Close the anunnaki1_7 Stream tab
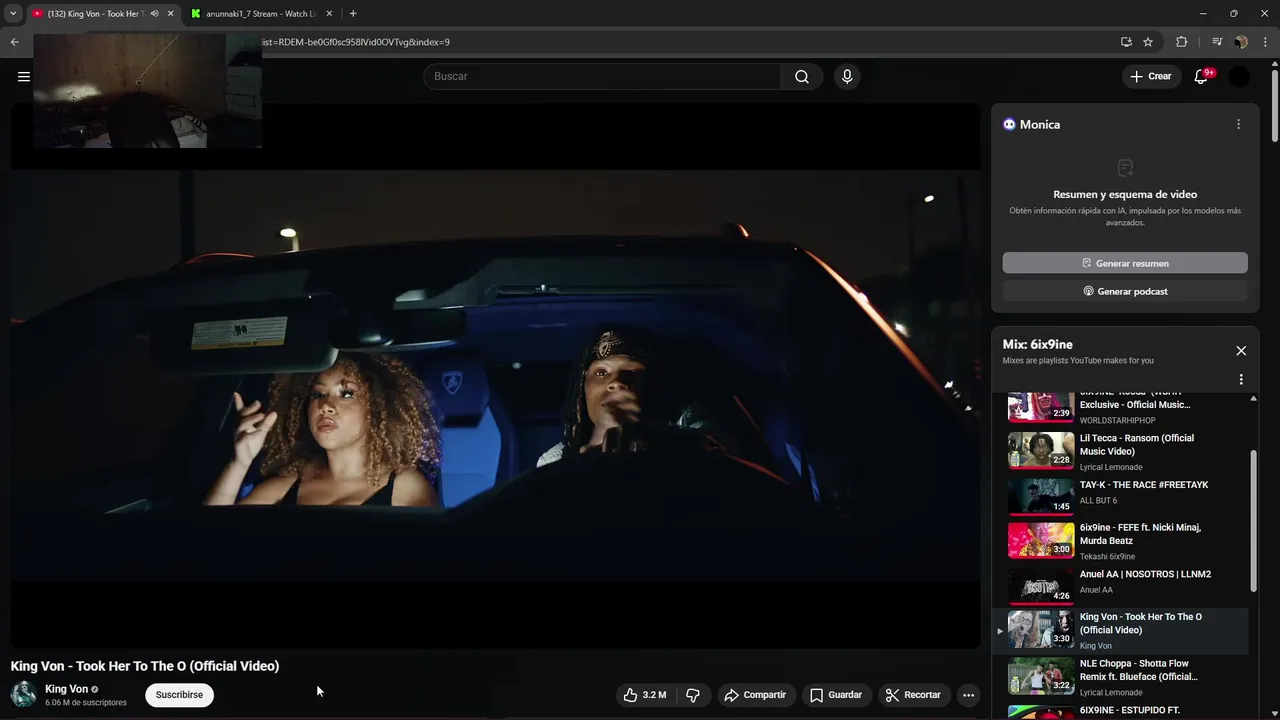1280x720 pixels. tap(329, 14)
